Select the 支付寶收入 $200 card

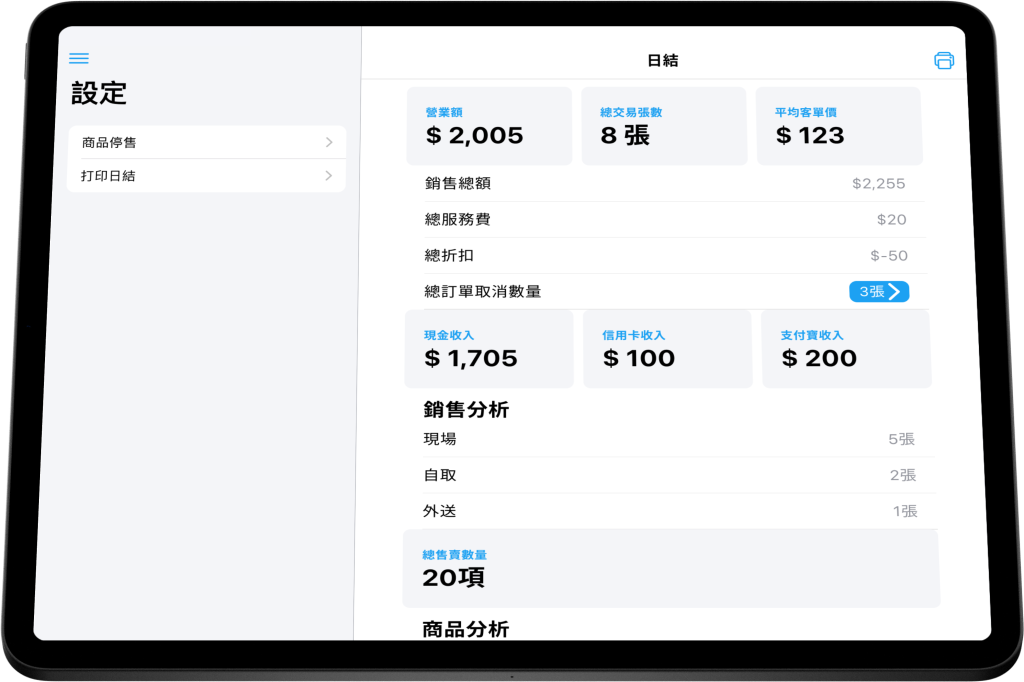(846, 349)
